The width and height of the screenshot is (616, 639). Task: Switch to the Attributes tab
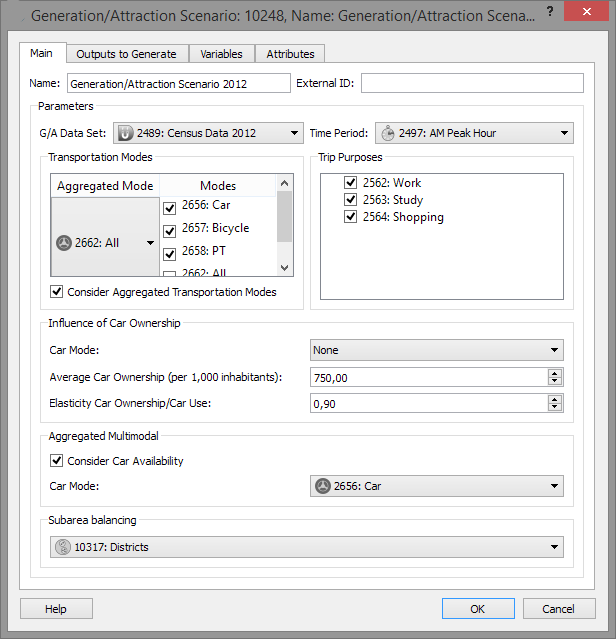pos(290,54)
